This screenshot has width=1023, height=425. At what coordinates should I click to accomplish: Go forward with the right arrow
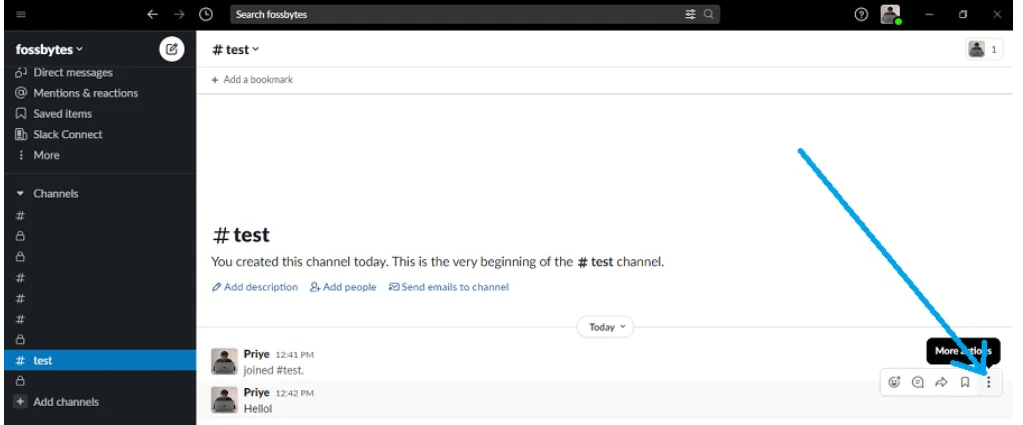tap(179, 14)
